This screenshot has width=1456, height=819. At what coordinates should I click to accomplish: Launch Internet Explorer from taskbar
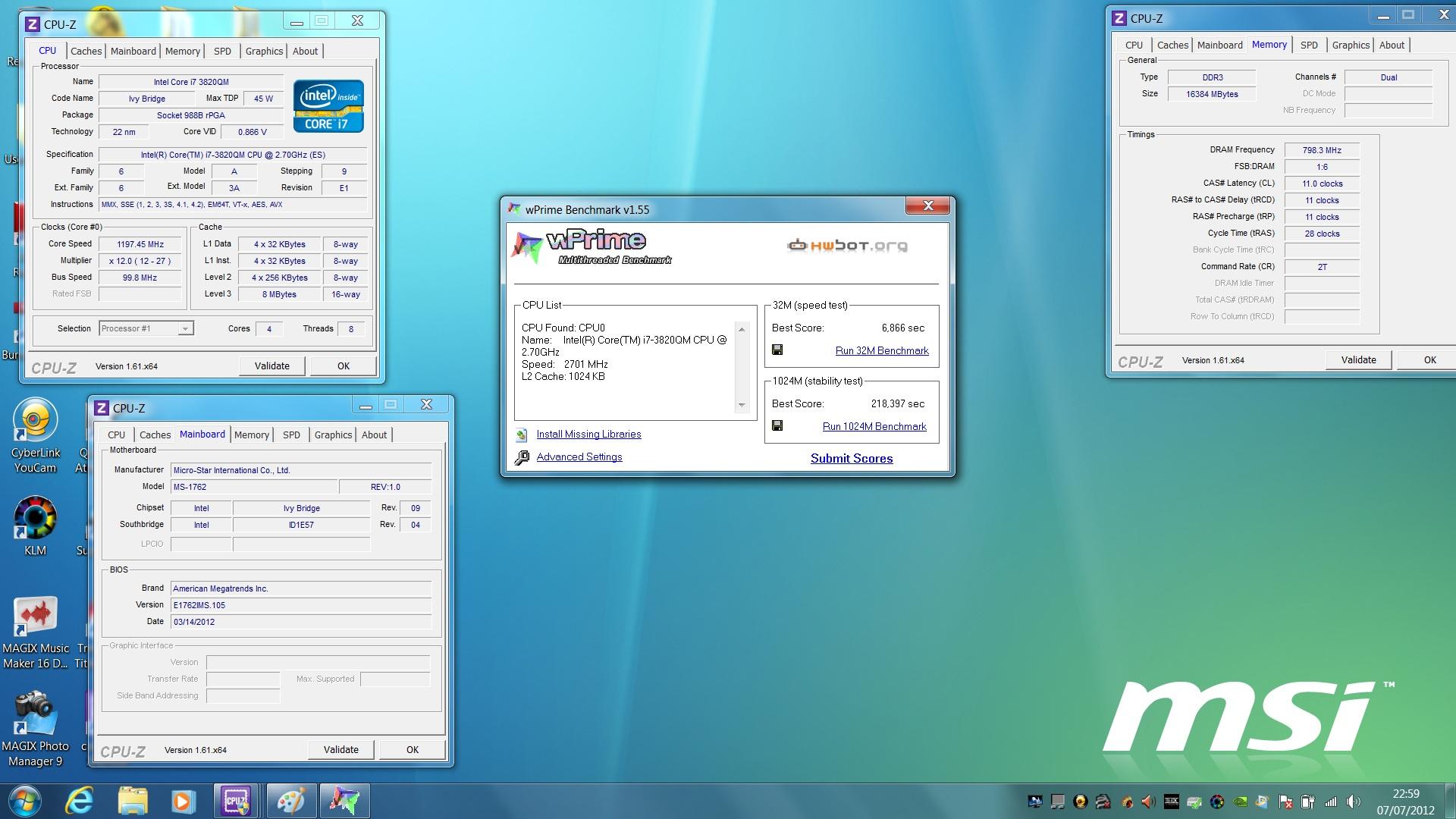coord(79,801)
